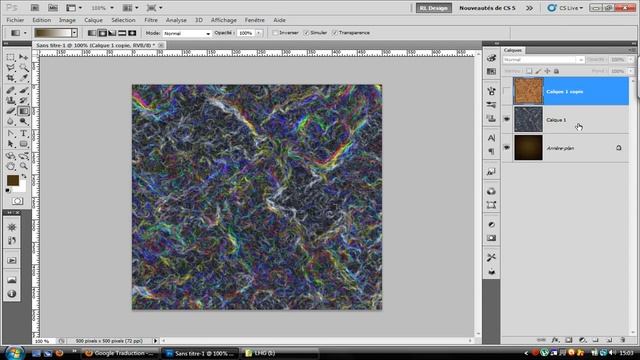Choose the radial gradient style
The width and height of the screenshot is (640, 360).
[102, 33]
